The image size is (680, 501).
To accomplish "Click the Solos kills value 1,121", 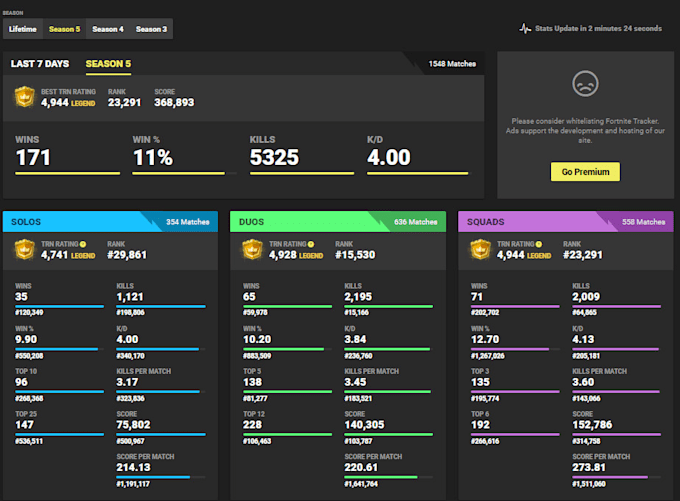I will tap(130, 297).
